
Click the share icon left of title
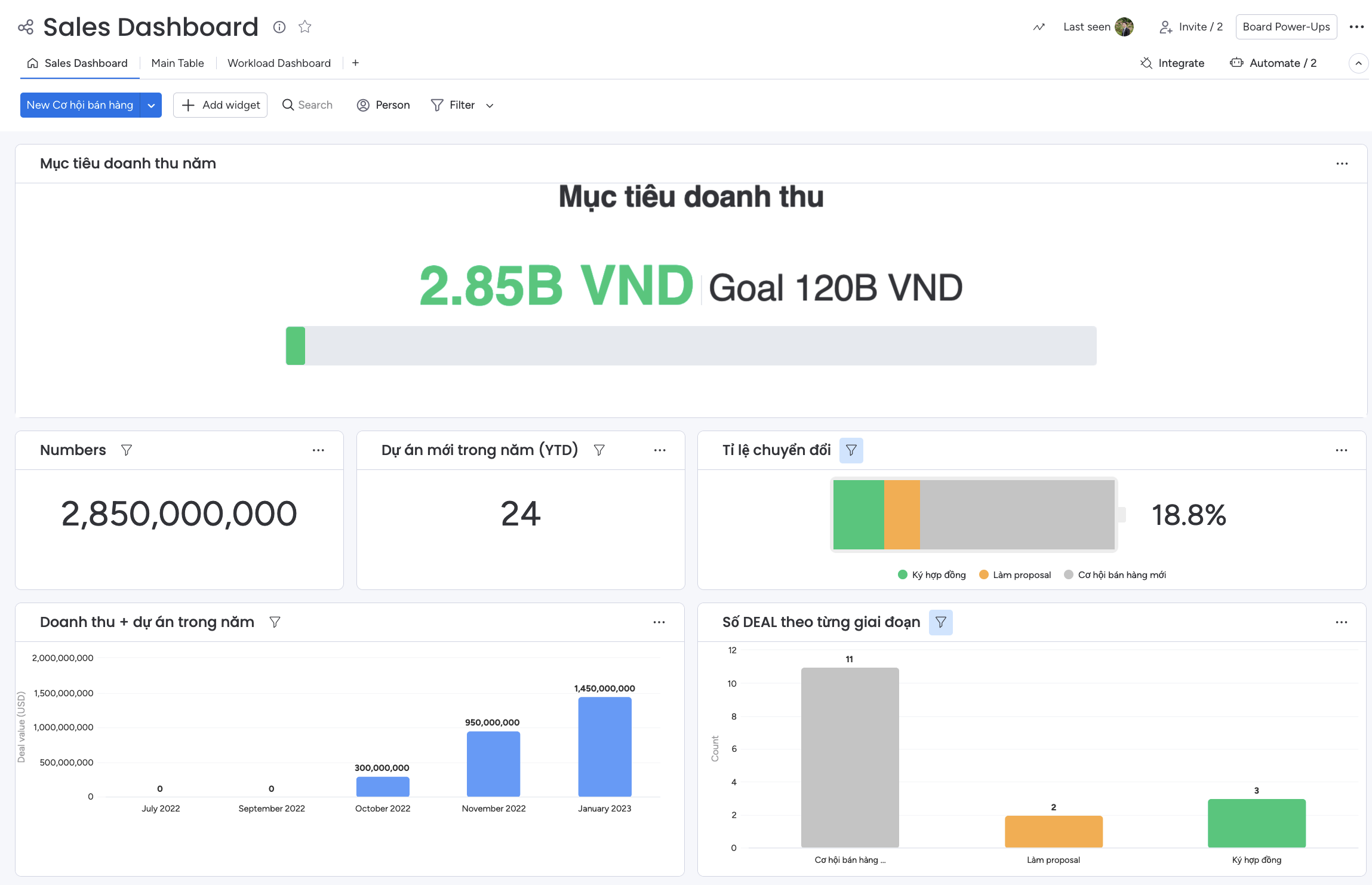tap(26, 27)
